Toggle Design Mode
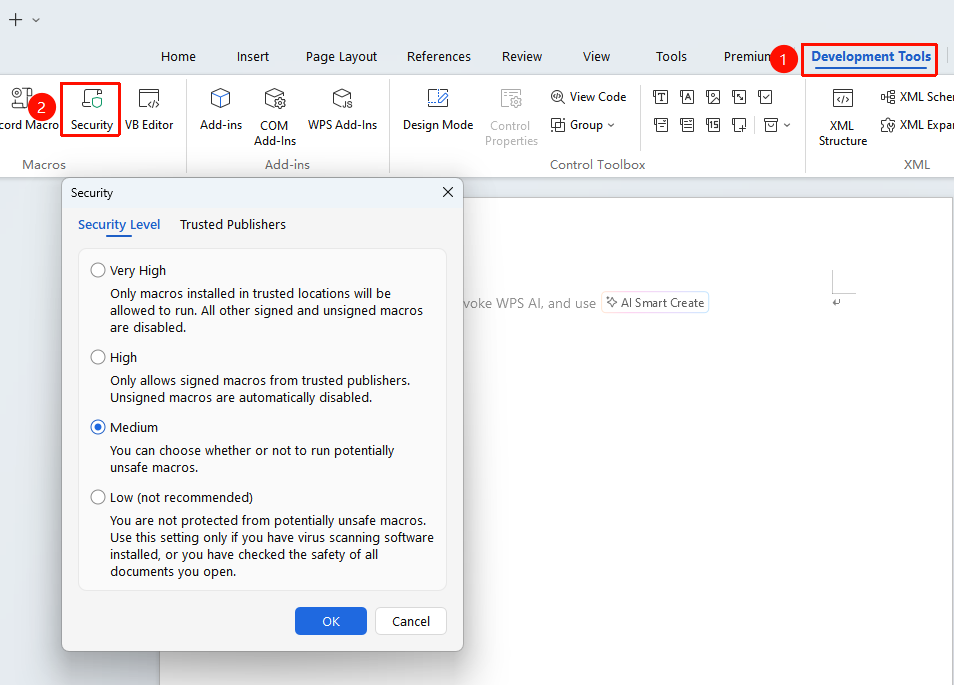This screenshot has height=685, width=954. coord(438,110)
